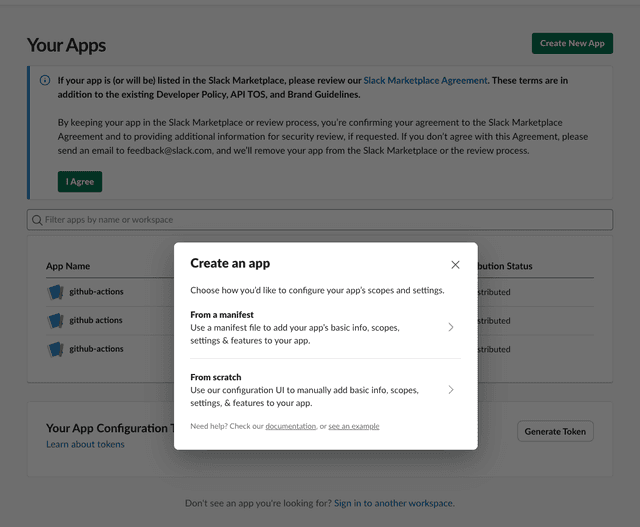The image size is (640, 527).
Task: Click the Generate Token button
Action: point(555,431)
